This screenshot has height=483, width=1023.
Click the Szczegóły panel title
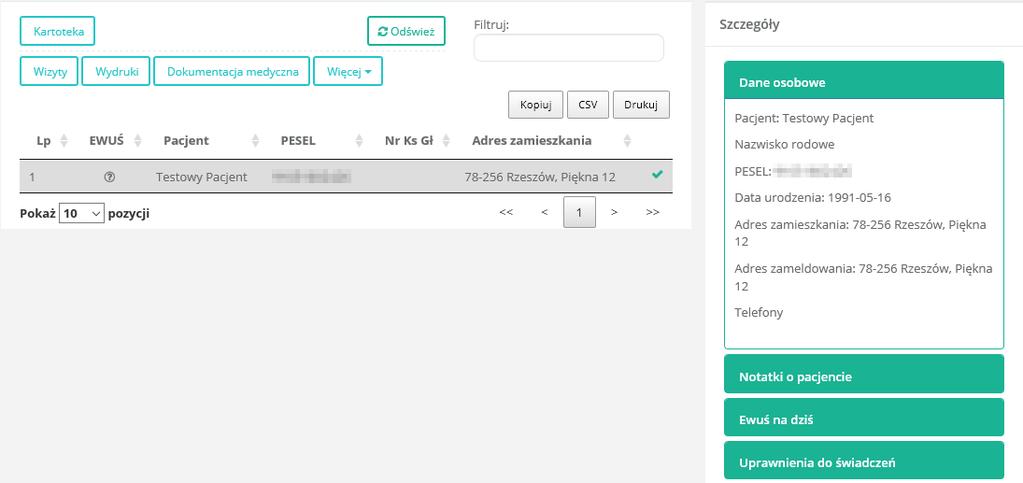749,25
